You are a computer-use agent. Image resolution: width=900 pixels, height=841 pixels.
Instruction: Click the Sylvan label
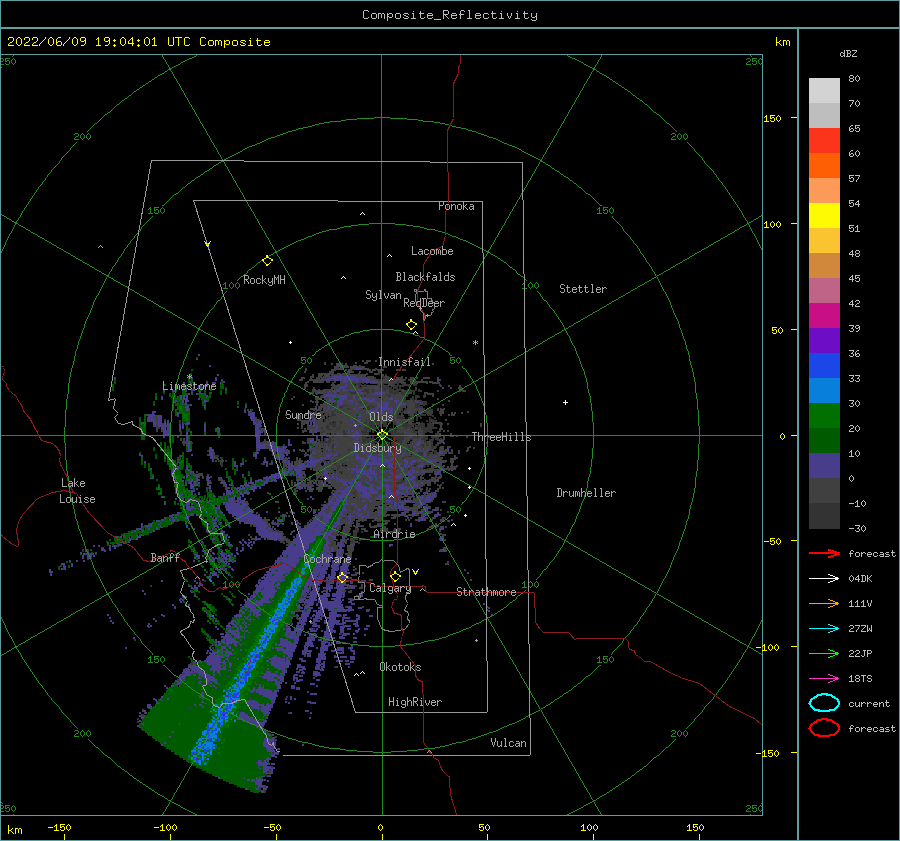pos(383,296)
